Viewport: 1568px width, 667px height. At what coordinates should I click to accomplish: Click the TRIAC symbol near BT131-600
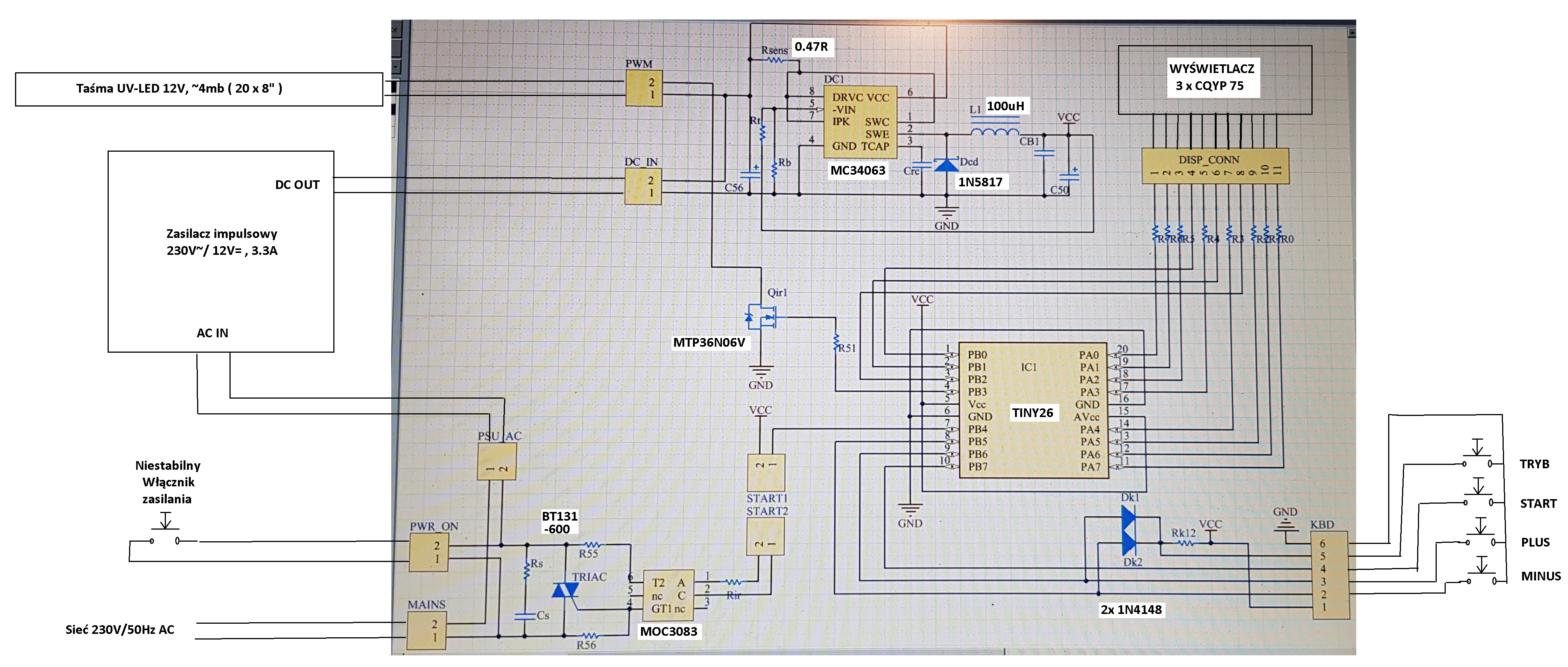[565, 590]
